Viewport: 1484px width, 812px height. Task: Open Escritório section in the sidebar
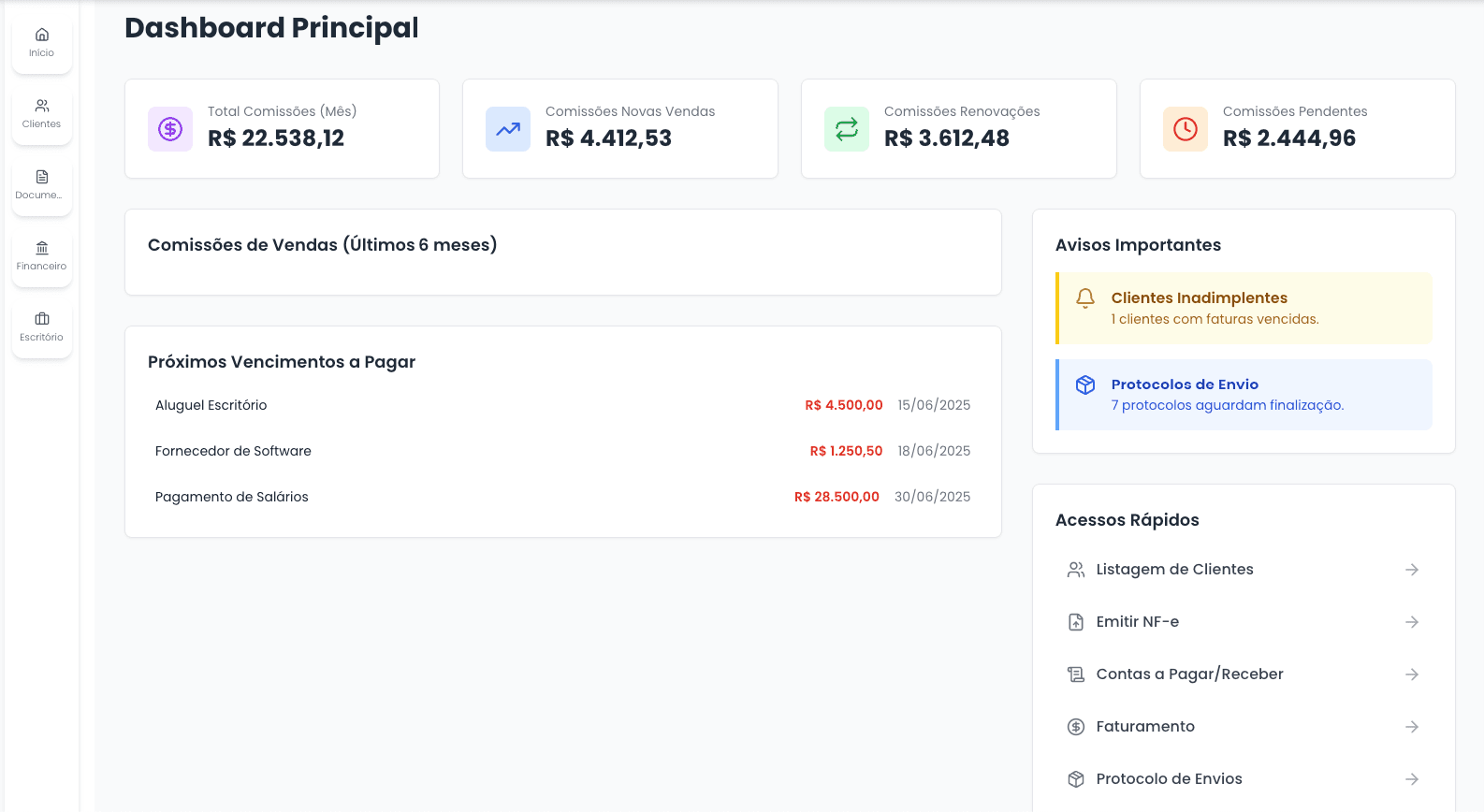[x=42, y=327]
